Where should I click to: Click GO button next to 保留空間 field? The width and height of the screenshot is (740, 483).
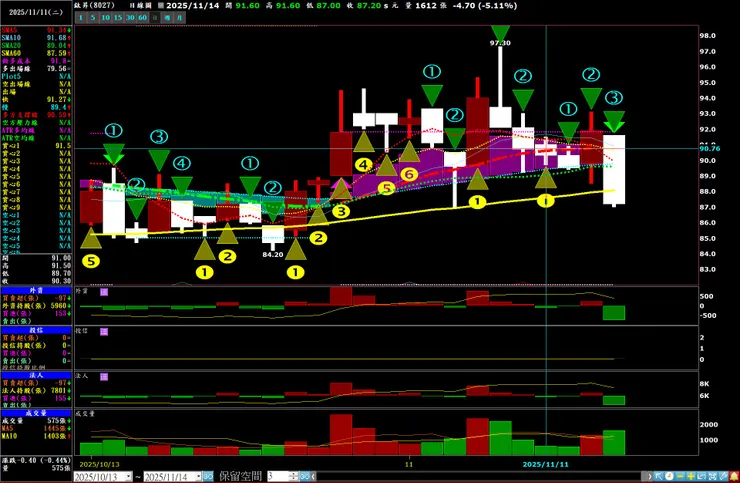(305, 477)
